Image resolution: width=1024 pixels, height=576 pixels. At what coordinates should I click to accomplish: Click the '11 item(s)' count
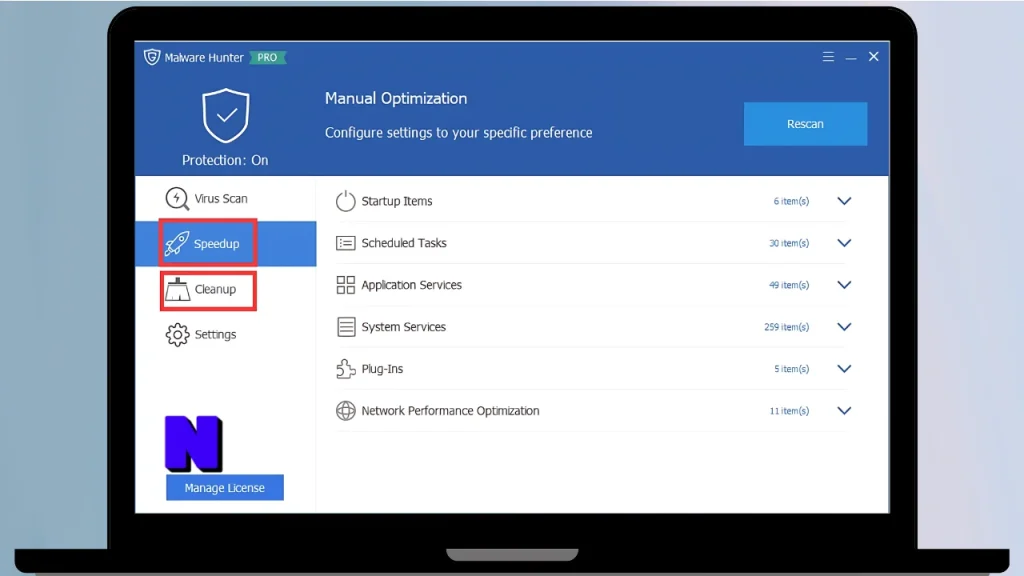790,411
